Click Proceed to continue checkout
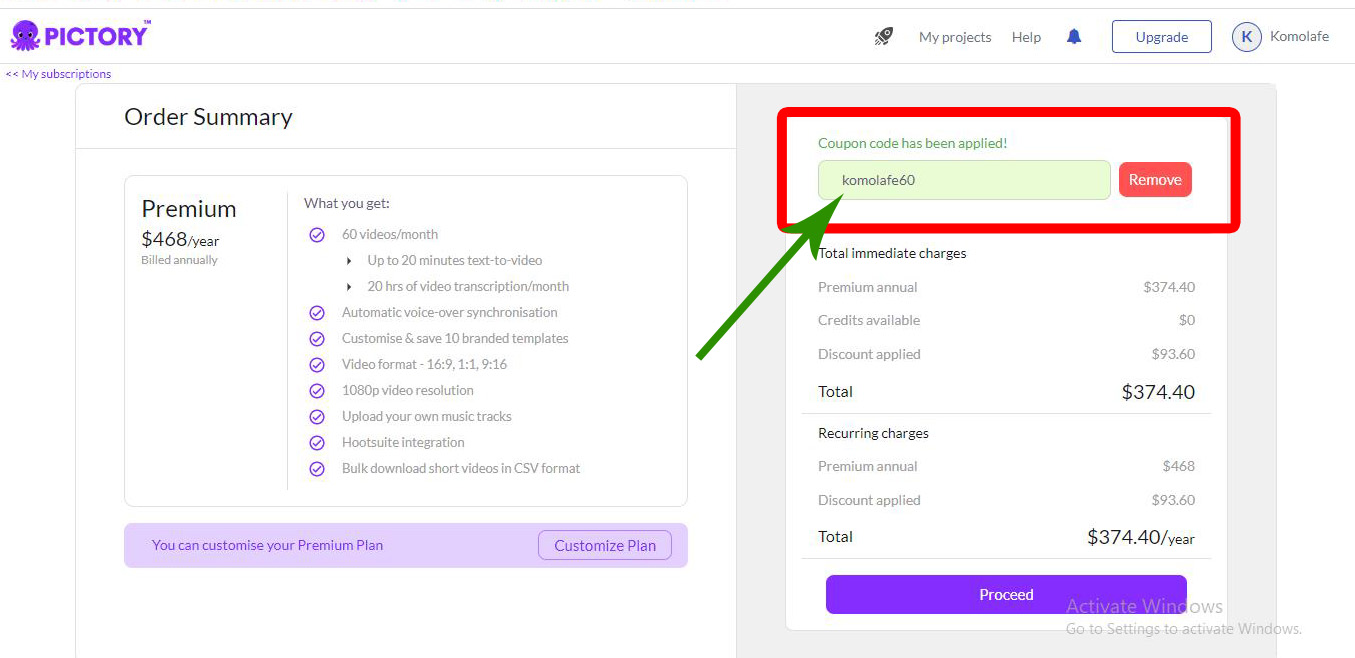The height and width of the screenshot is (658, 1355). pos(1006,594)
